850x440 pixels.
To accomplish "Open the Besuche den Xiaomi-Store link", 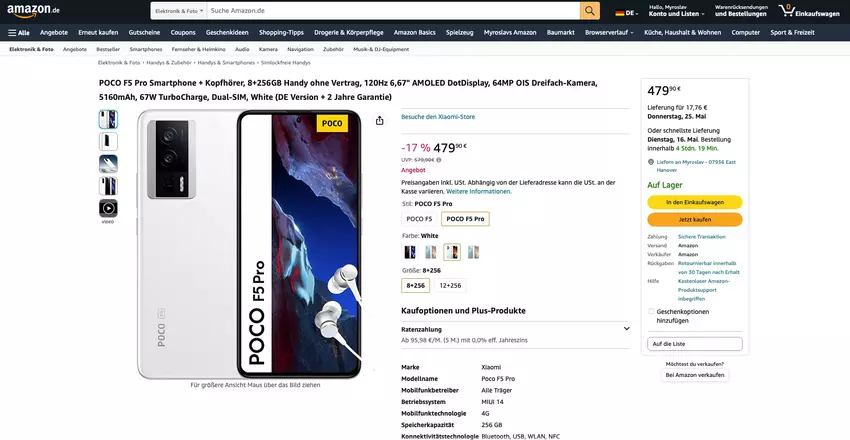I will click(x=438, y=117).
